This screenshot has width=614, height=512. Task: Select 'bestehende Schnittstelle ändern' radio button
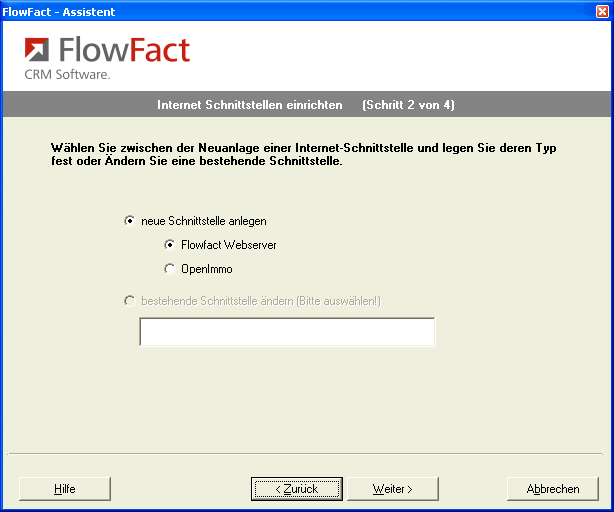coord(130,301)
